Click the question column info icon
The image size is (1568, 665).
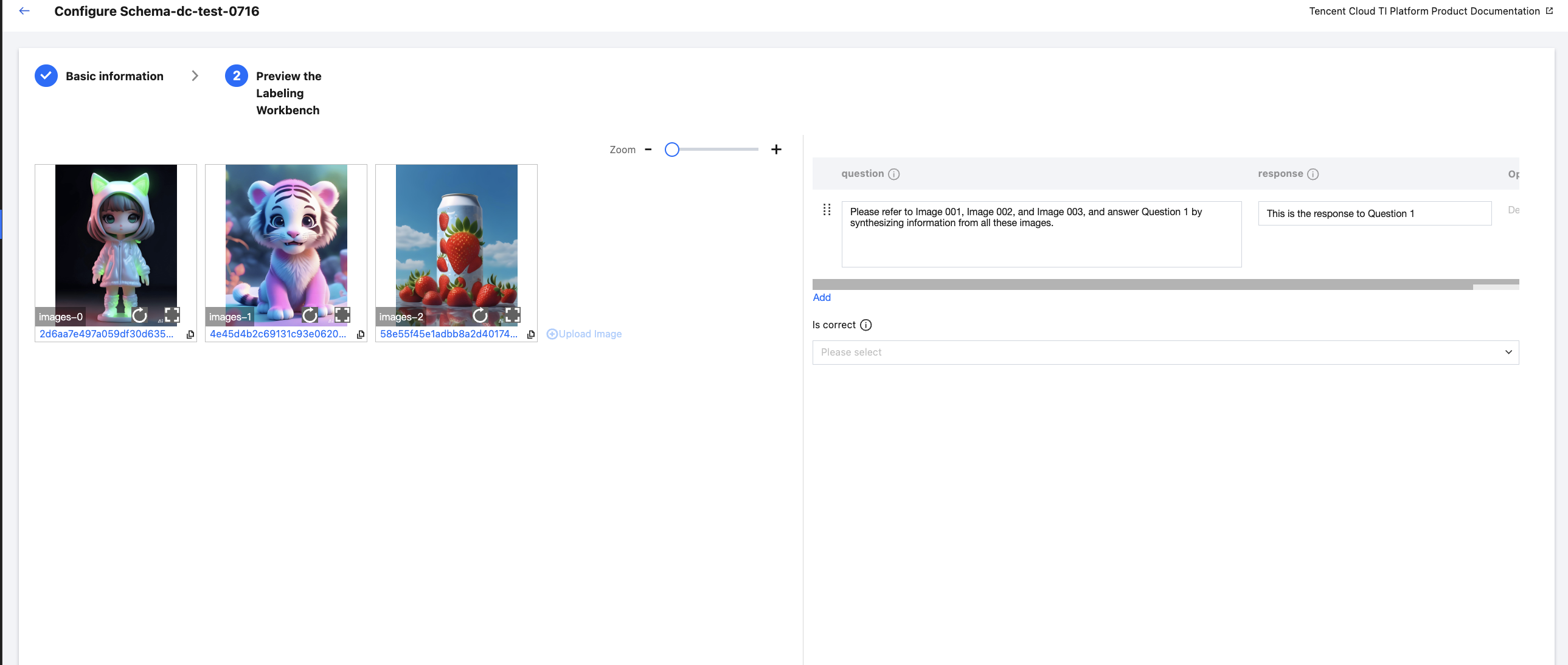[x=893, y=174]
